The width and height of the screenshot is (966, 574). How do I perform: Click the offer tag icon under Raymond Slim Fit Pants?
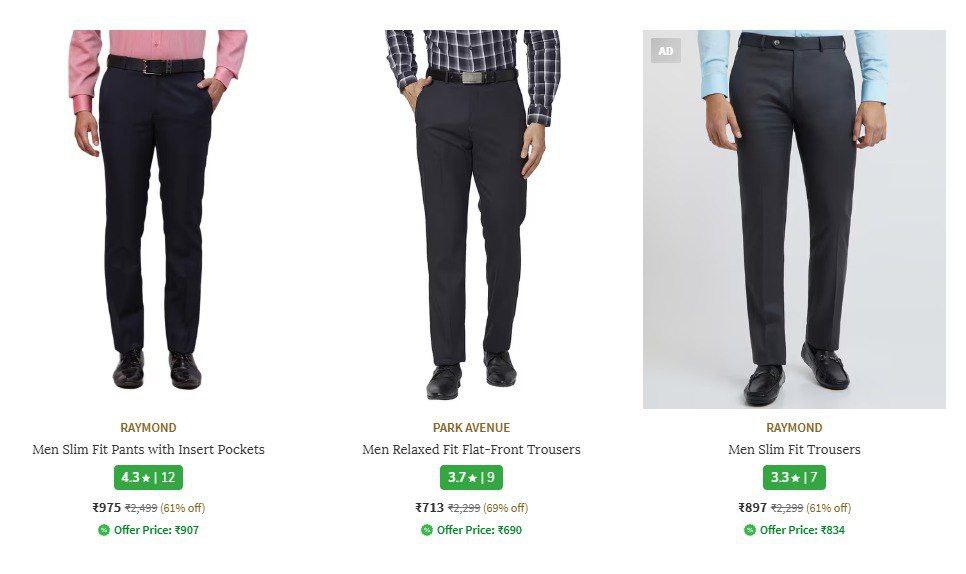tap(104, 530)
